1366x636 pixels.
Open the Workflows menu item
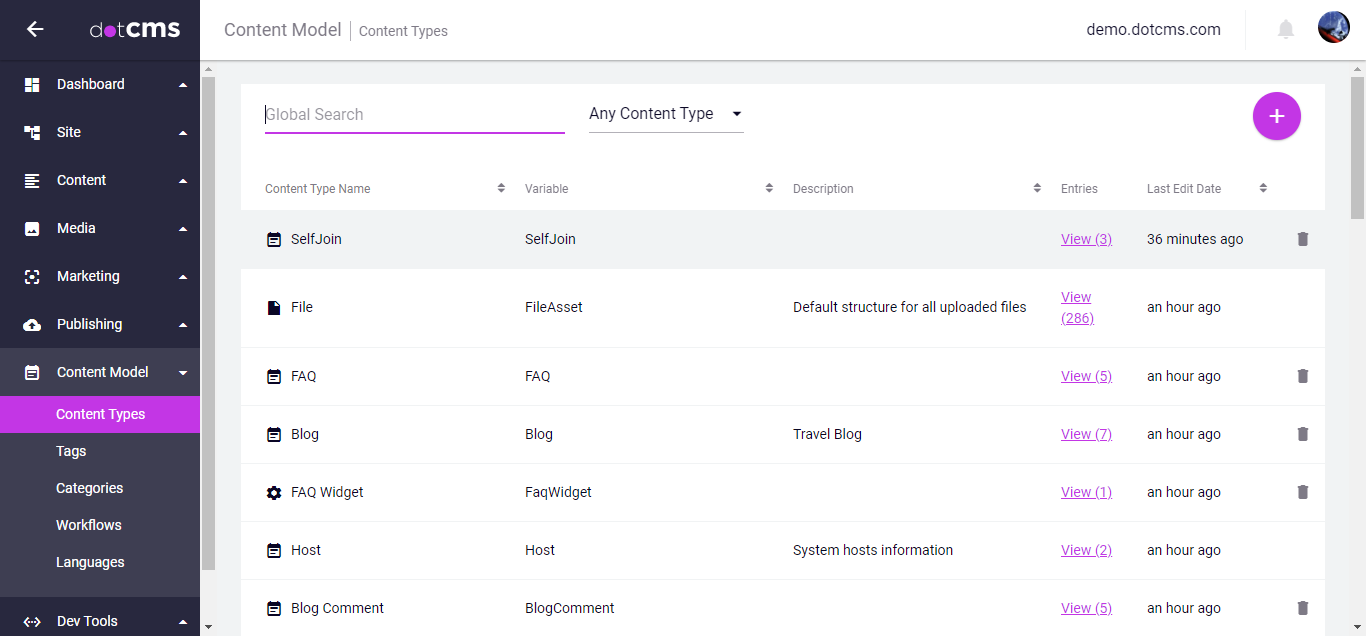click(x=89, y=525)
